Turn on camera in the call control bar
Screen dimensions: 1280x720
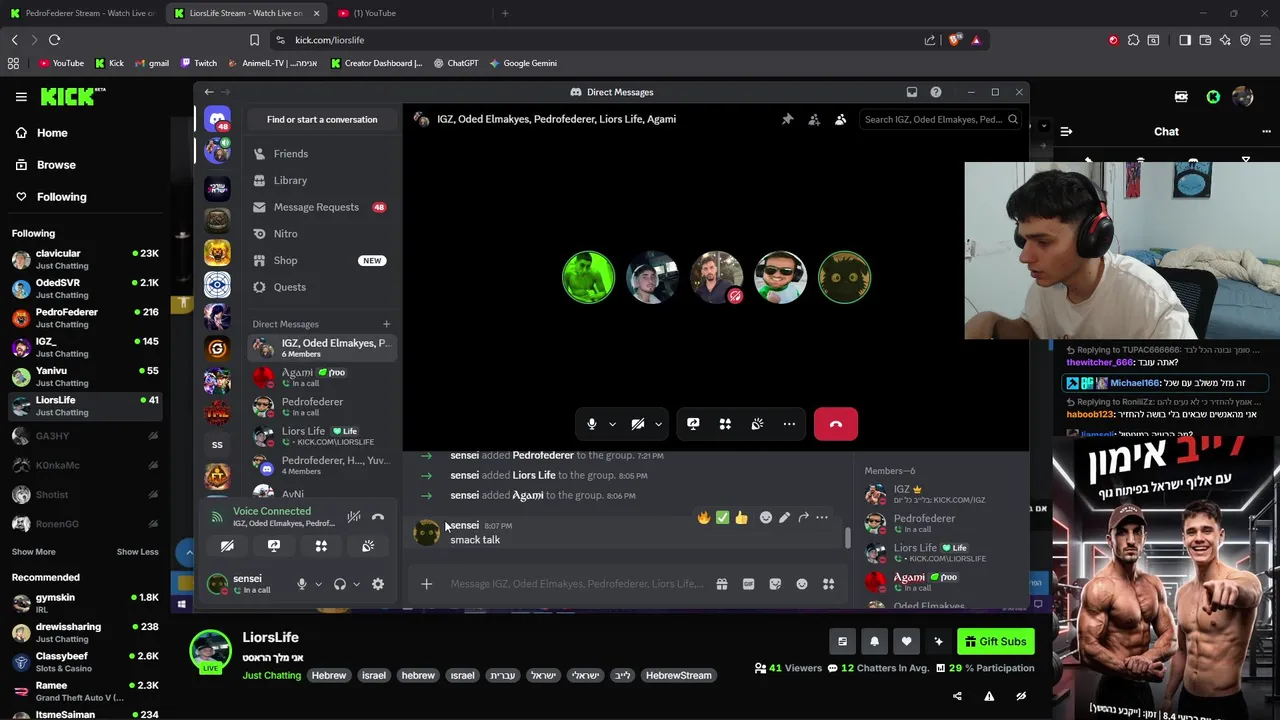(x=638, y=424)
